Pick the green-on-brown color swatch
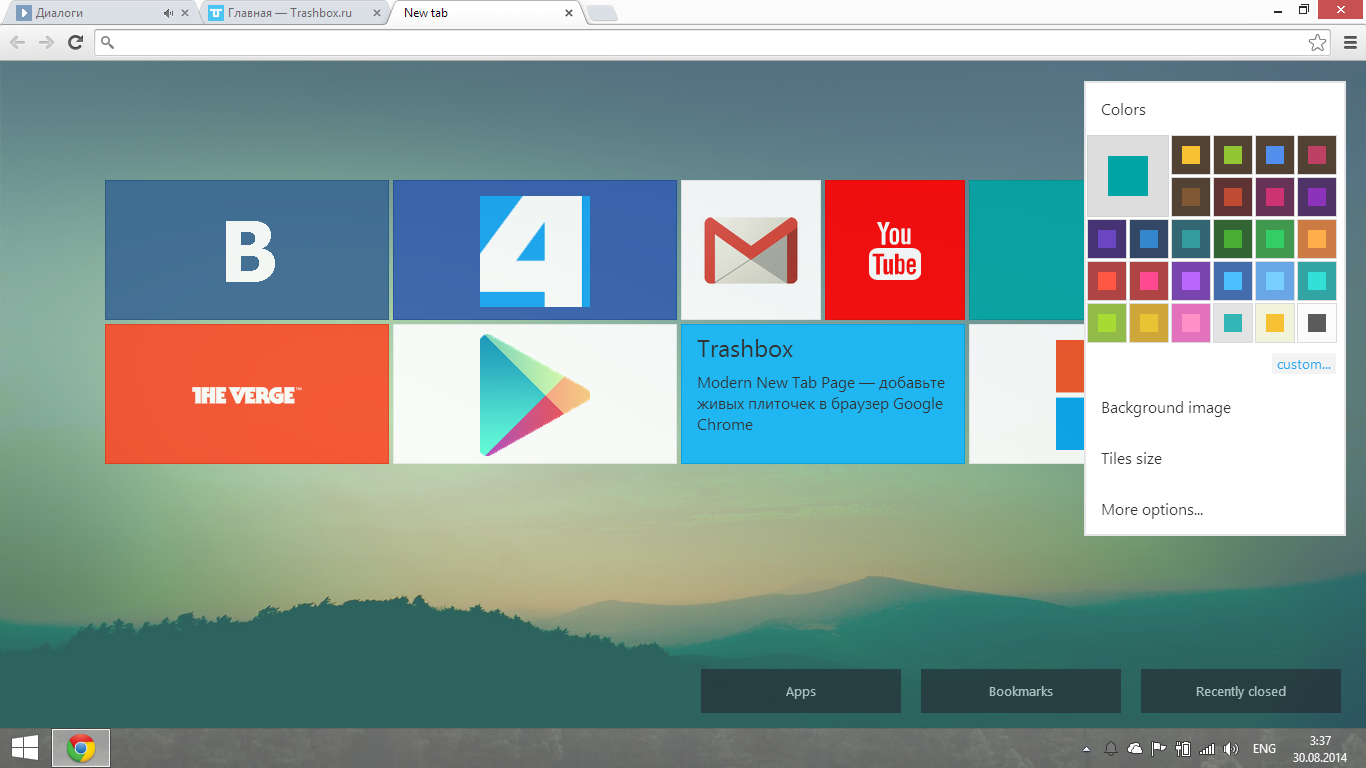1366x768 pixels. pos(1233,155)
